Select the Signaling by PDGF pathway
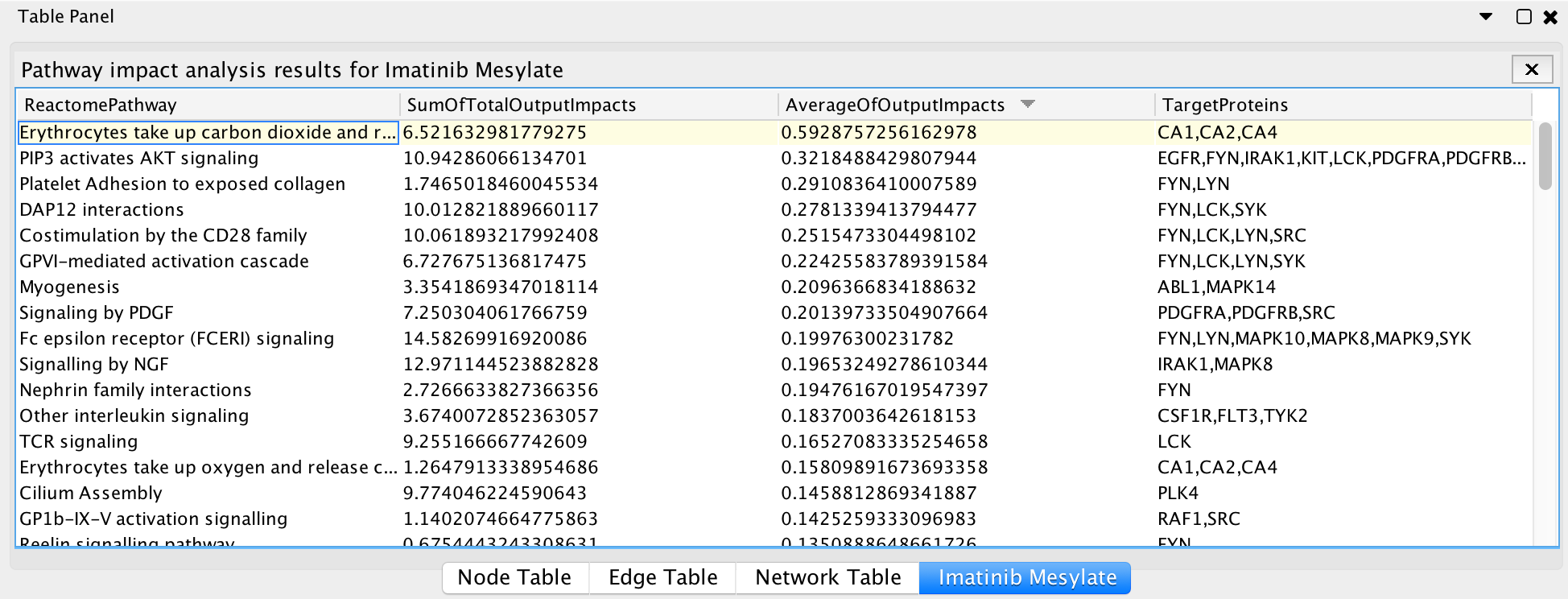The image size is (1568, 599). (x=97, y=313)
